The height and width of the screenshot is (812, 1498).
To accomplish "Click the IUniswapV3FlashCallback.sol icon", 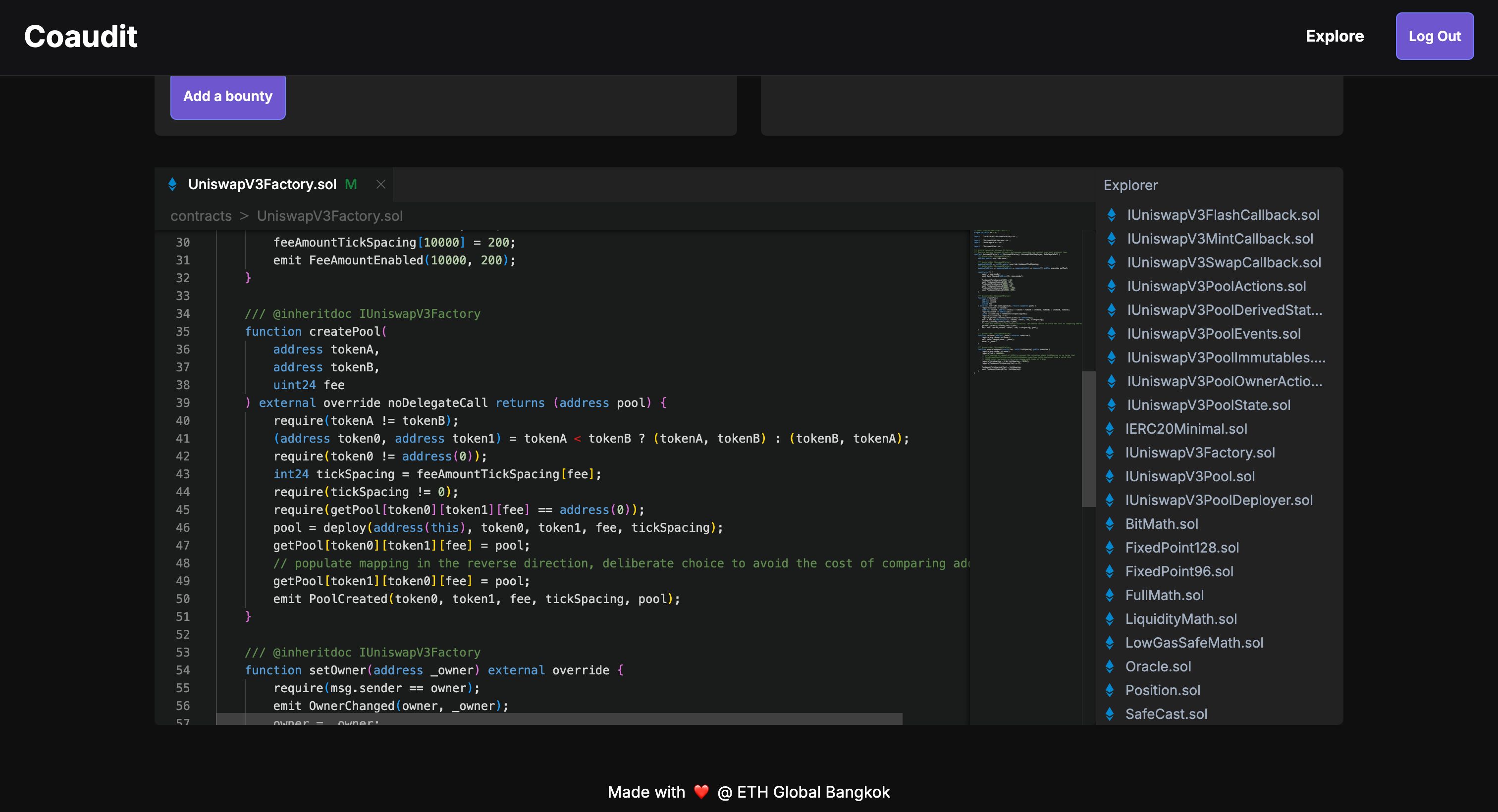I will (x=1113, y=215).
